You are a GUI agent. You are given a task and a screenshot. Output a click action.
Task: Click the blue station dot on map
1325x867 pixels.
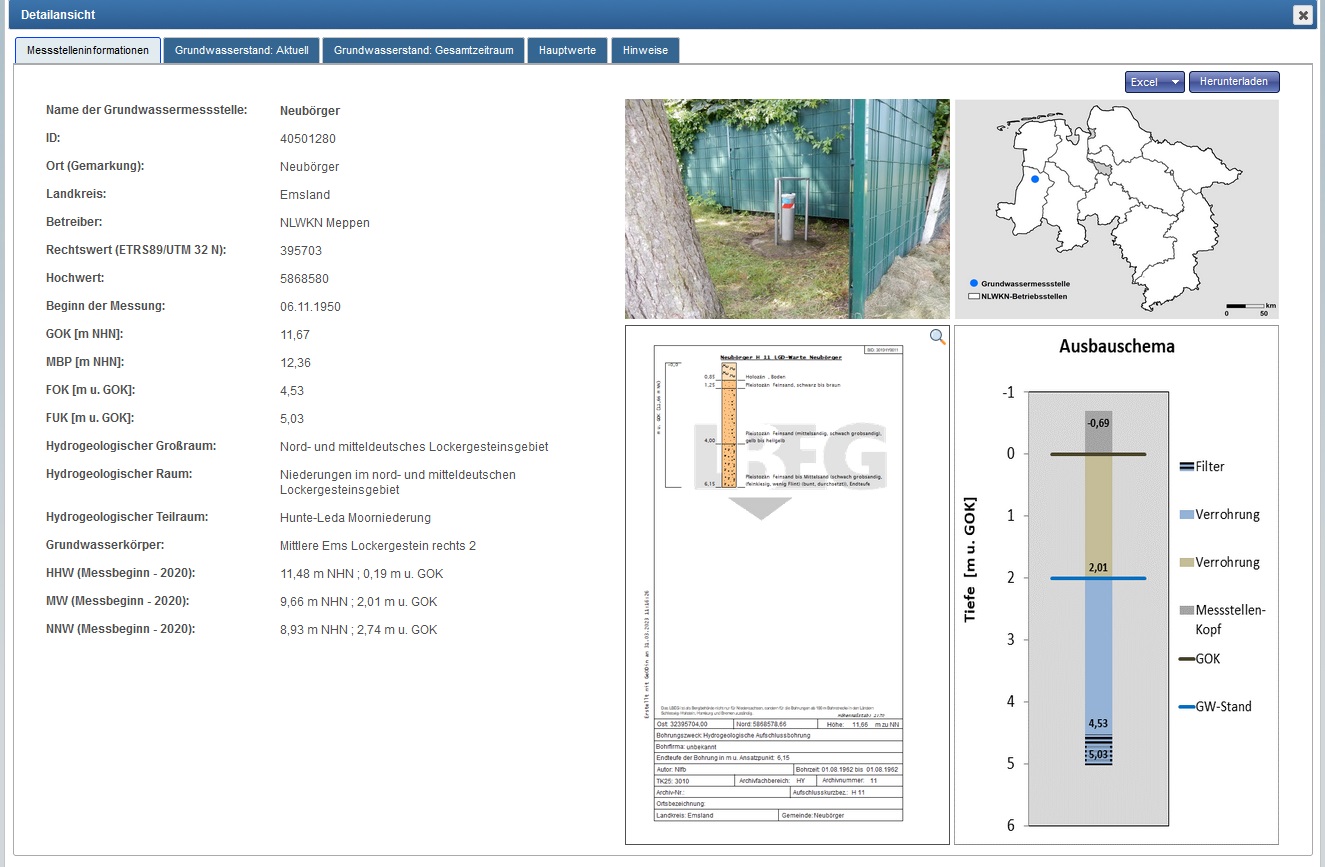click(x=1035, y=179)
